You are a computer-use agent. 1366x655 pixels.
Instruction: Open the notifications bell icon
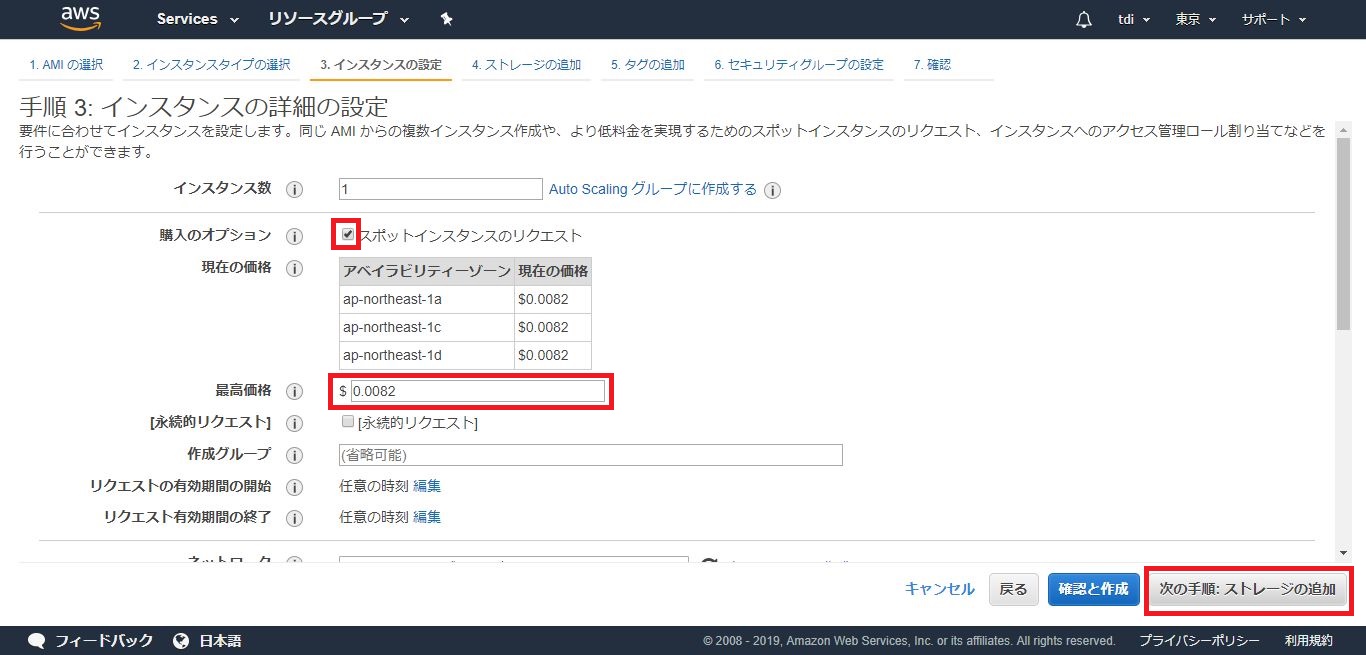pyautogui.click(x=1084, y=20)
